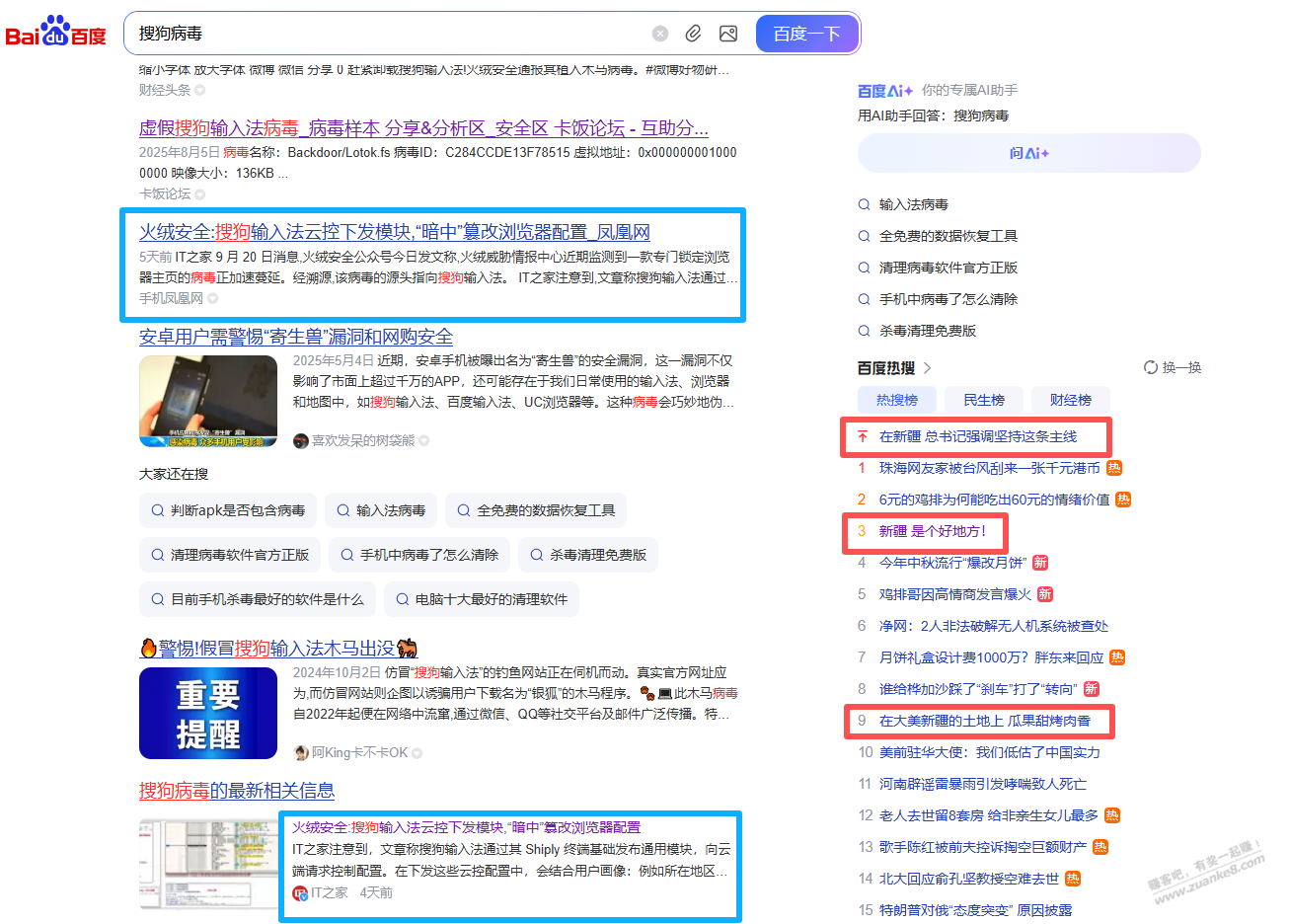Click the IT之家 source logo icon
This screenshot has height=924, width=1289.
(x=300, y=893)
